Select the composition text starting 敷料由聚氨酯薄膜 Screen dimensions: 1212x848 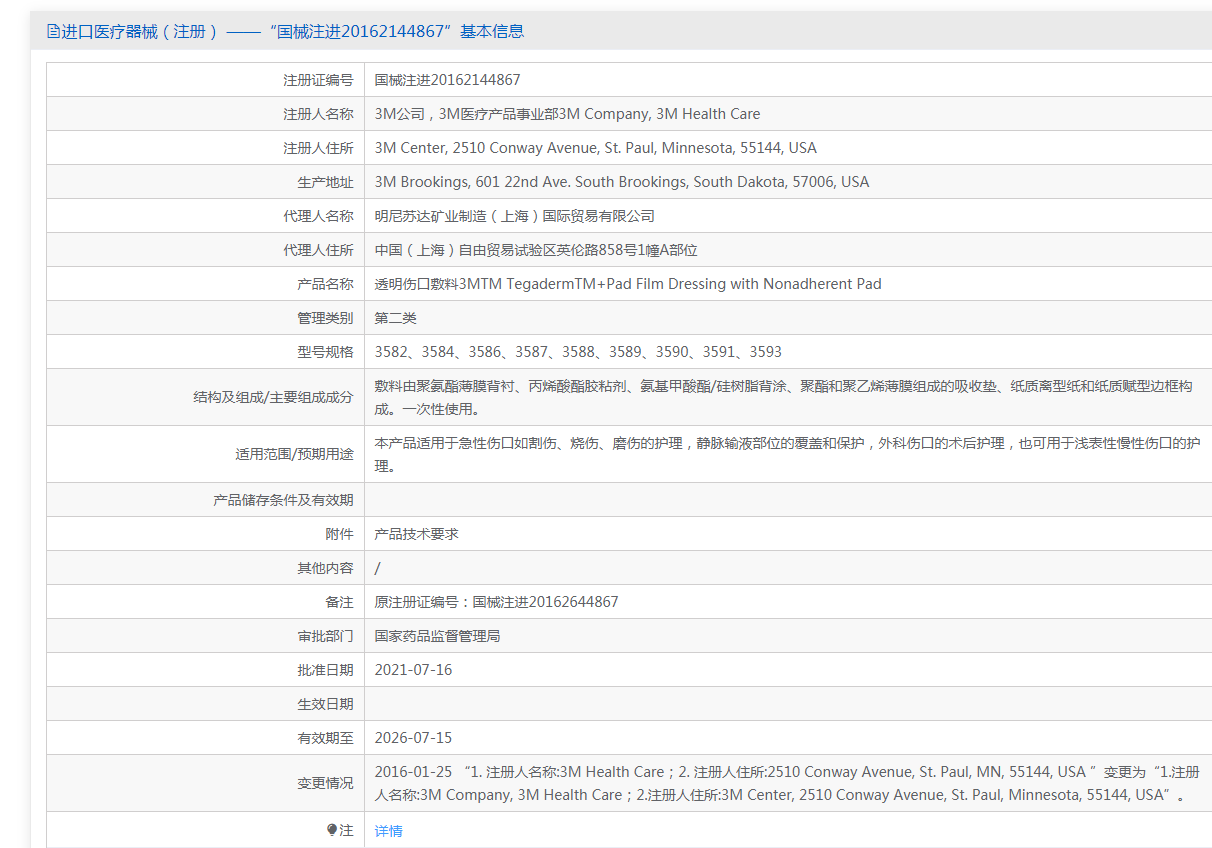(x=783, y=397)
